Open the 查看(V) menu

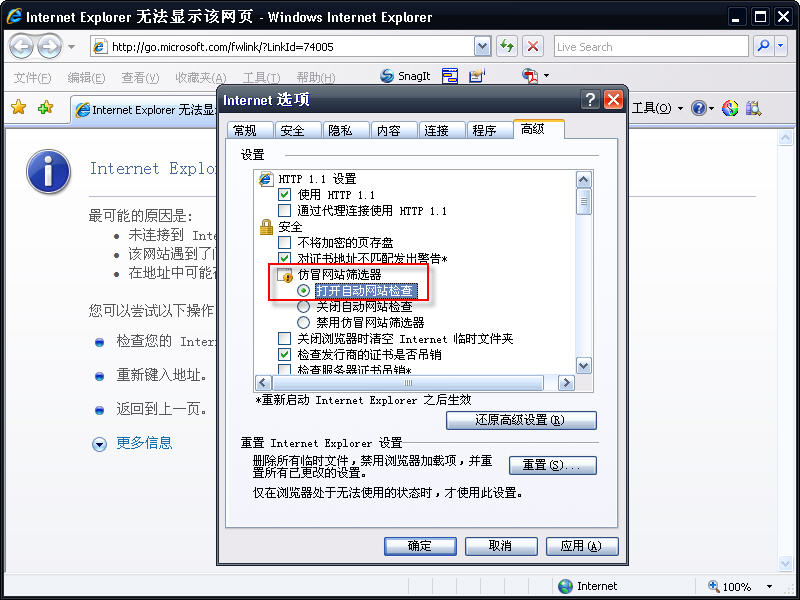tap(140, 78)
